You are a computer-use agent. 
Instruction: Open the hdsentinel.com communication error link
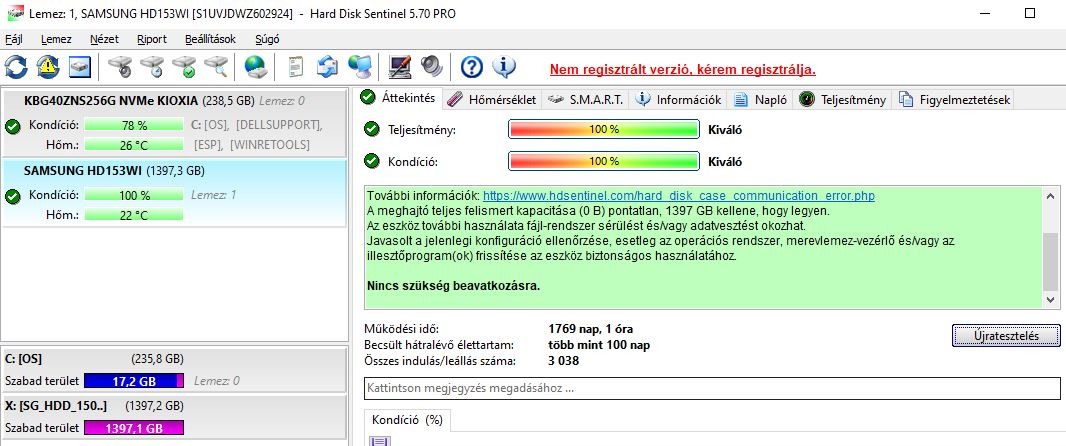678,196
